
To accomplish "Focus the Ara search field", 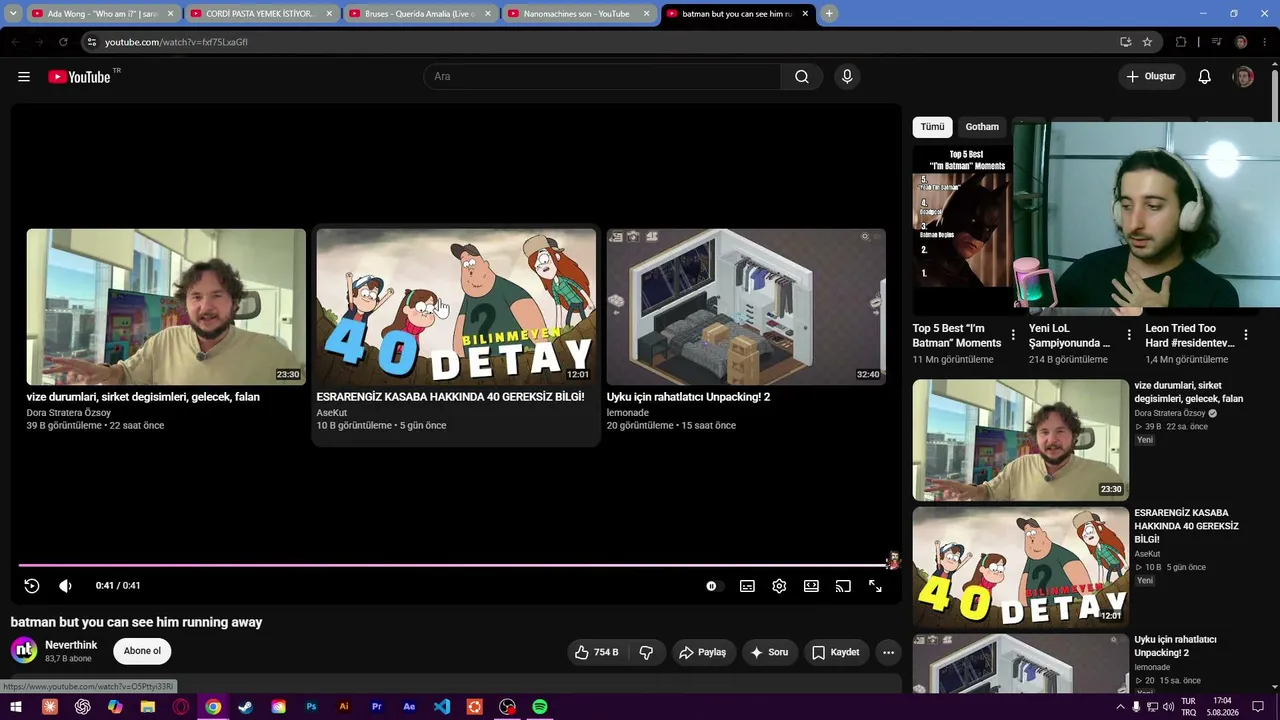I will (x=603, y=77).
